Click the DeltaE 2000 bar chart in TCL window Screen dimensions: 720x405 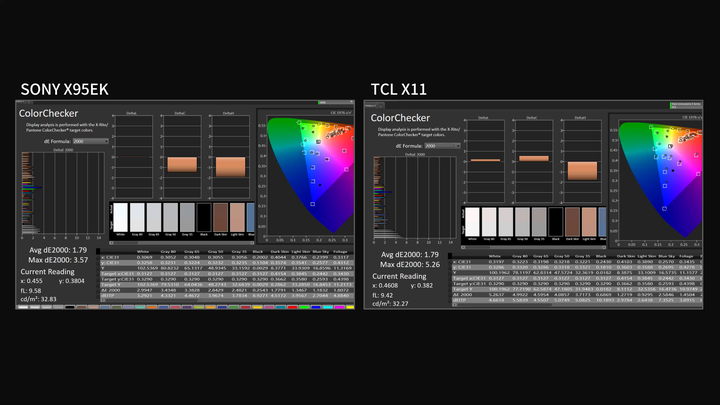pos(415,197)
